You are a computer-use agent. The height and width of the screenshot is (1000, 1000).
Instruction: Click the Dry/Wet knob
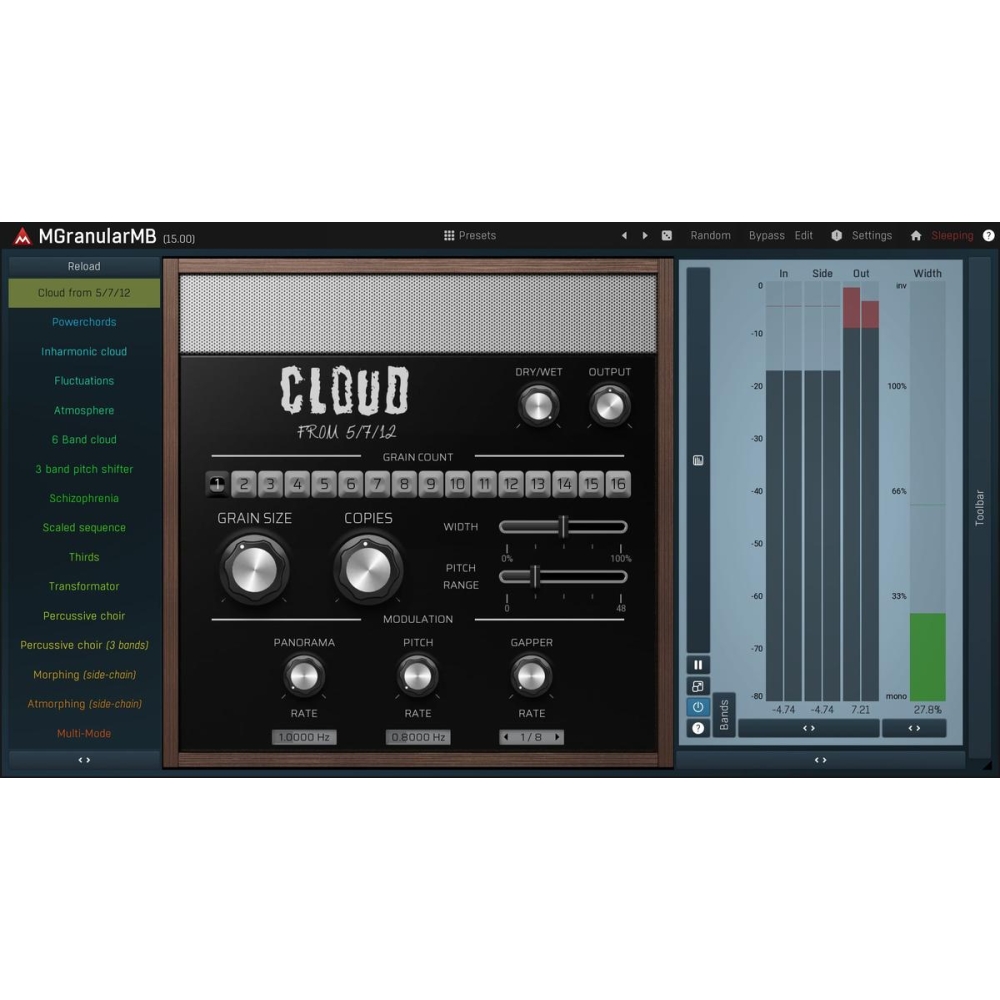pos(538,406)
